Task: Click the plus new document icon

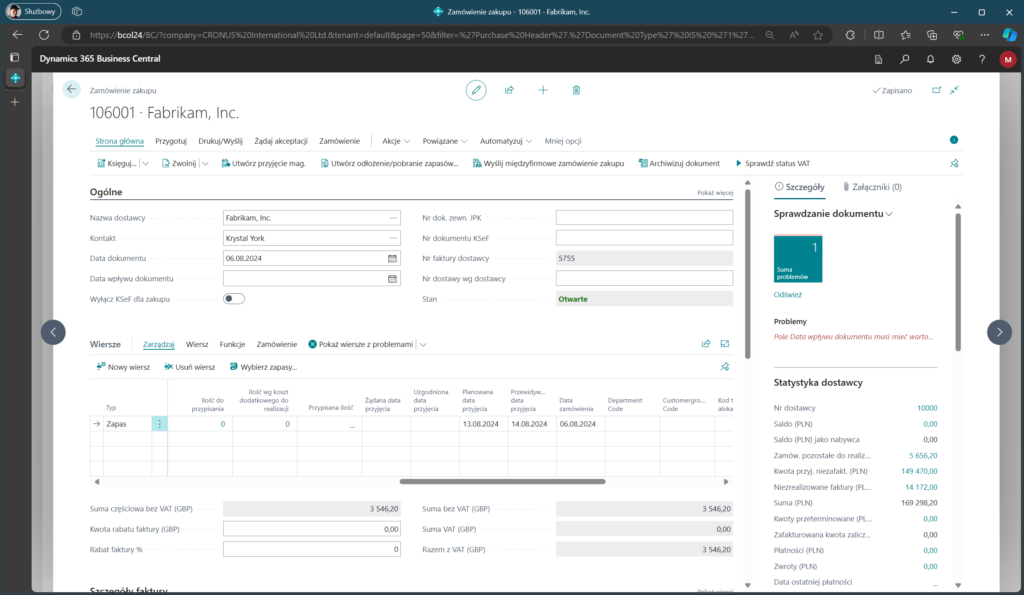Action: [x=543, y=90]
